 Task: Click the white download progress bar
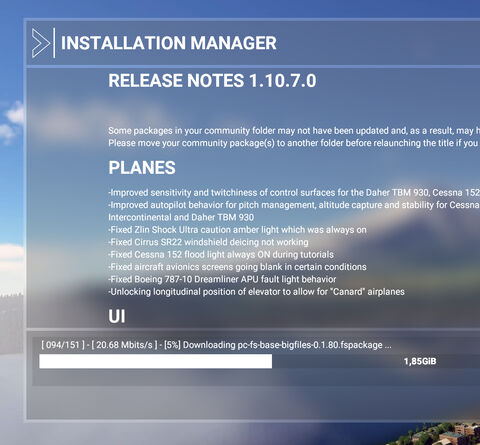pyautogui.click(x=155, y=361)
